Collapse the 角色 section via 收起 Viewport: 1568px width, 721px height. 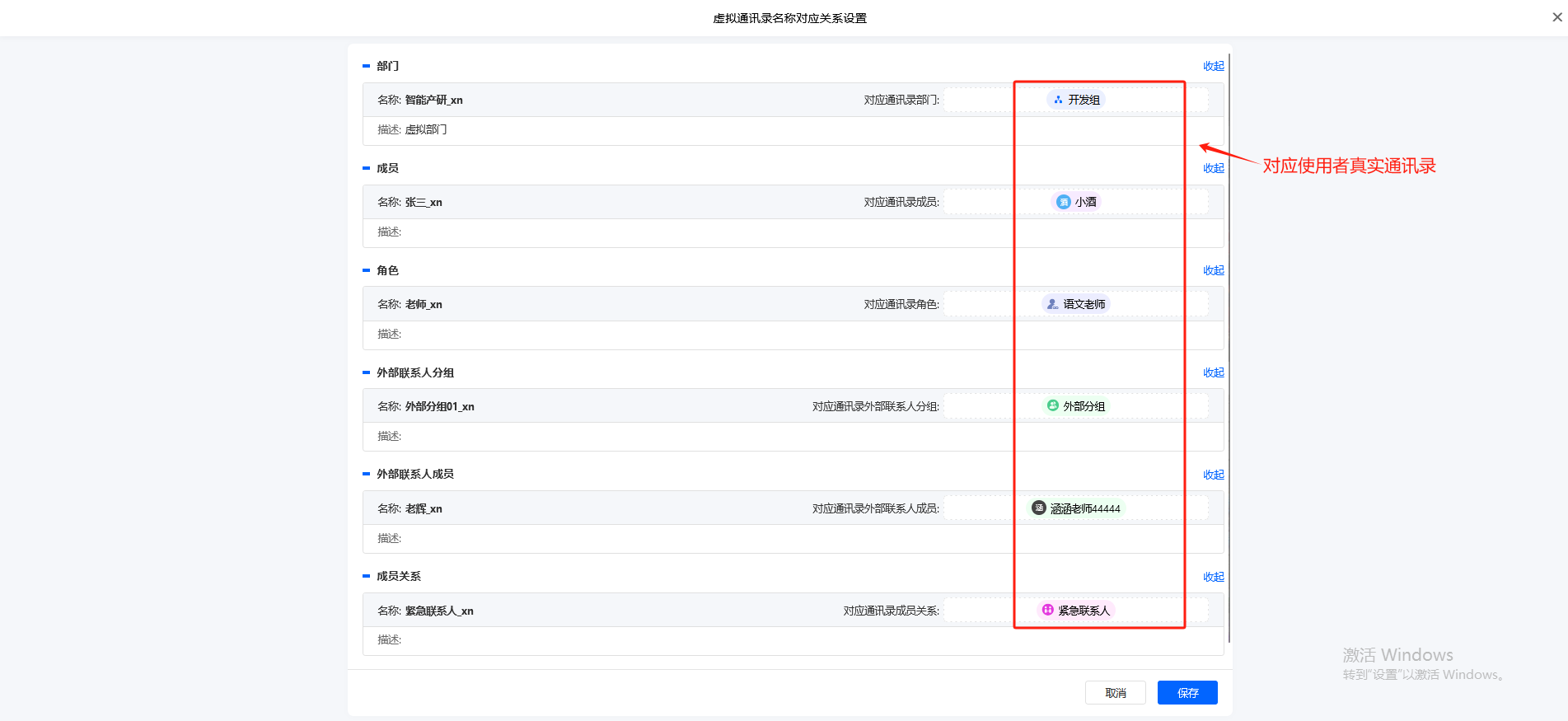pos(1213,270)
